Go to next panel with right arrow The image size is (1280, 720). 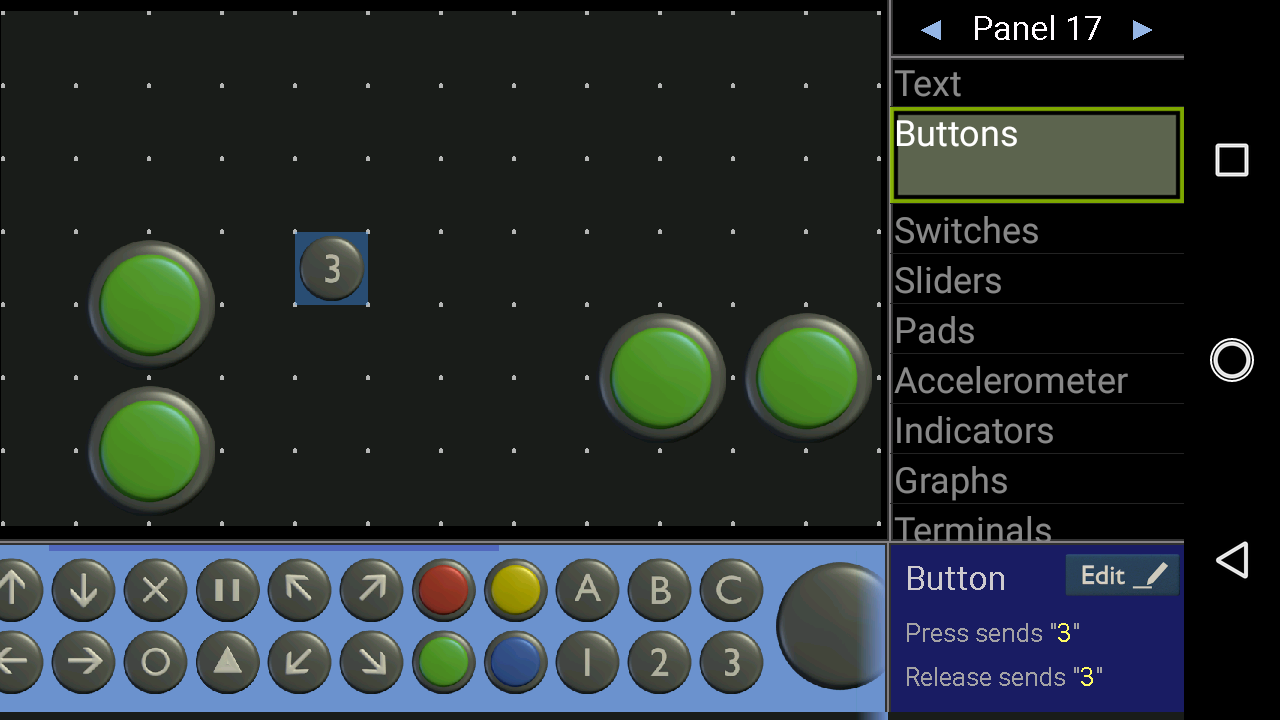1142,30
